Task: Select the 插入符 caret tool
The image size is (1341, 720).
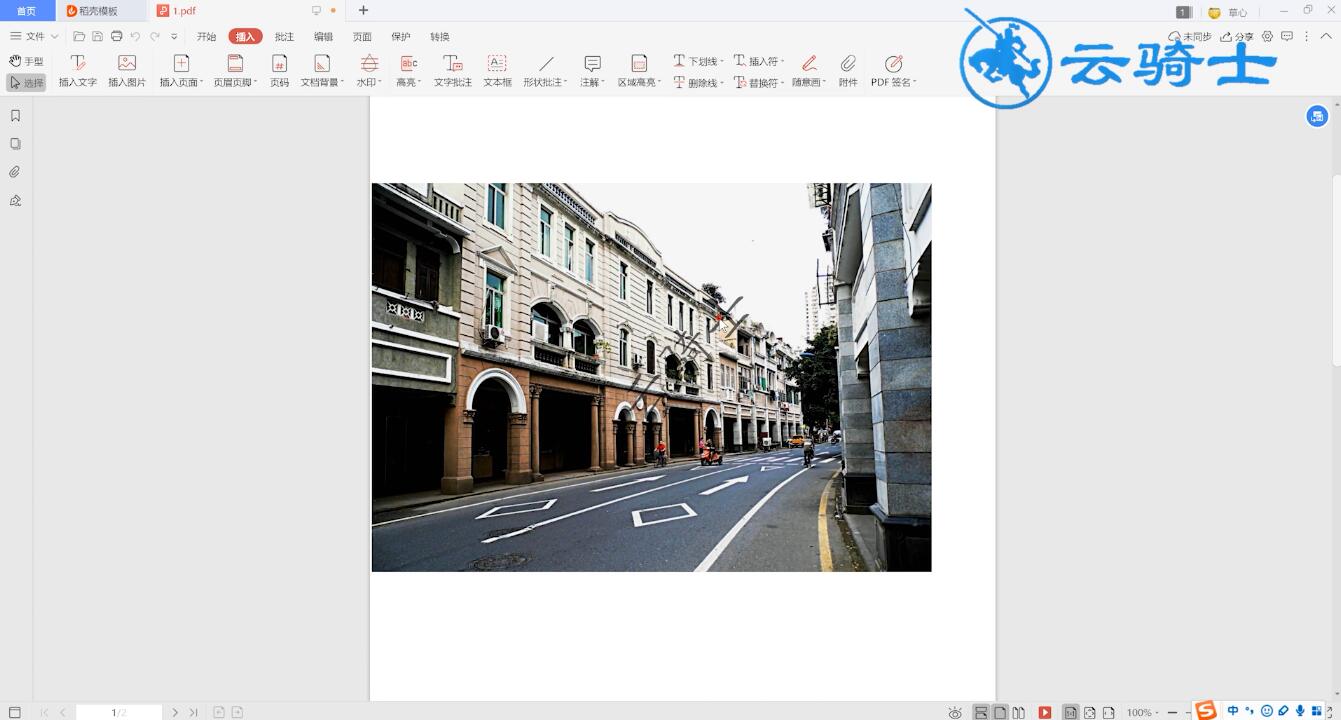Action: pos(758,62)
